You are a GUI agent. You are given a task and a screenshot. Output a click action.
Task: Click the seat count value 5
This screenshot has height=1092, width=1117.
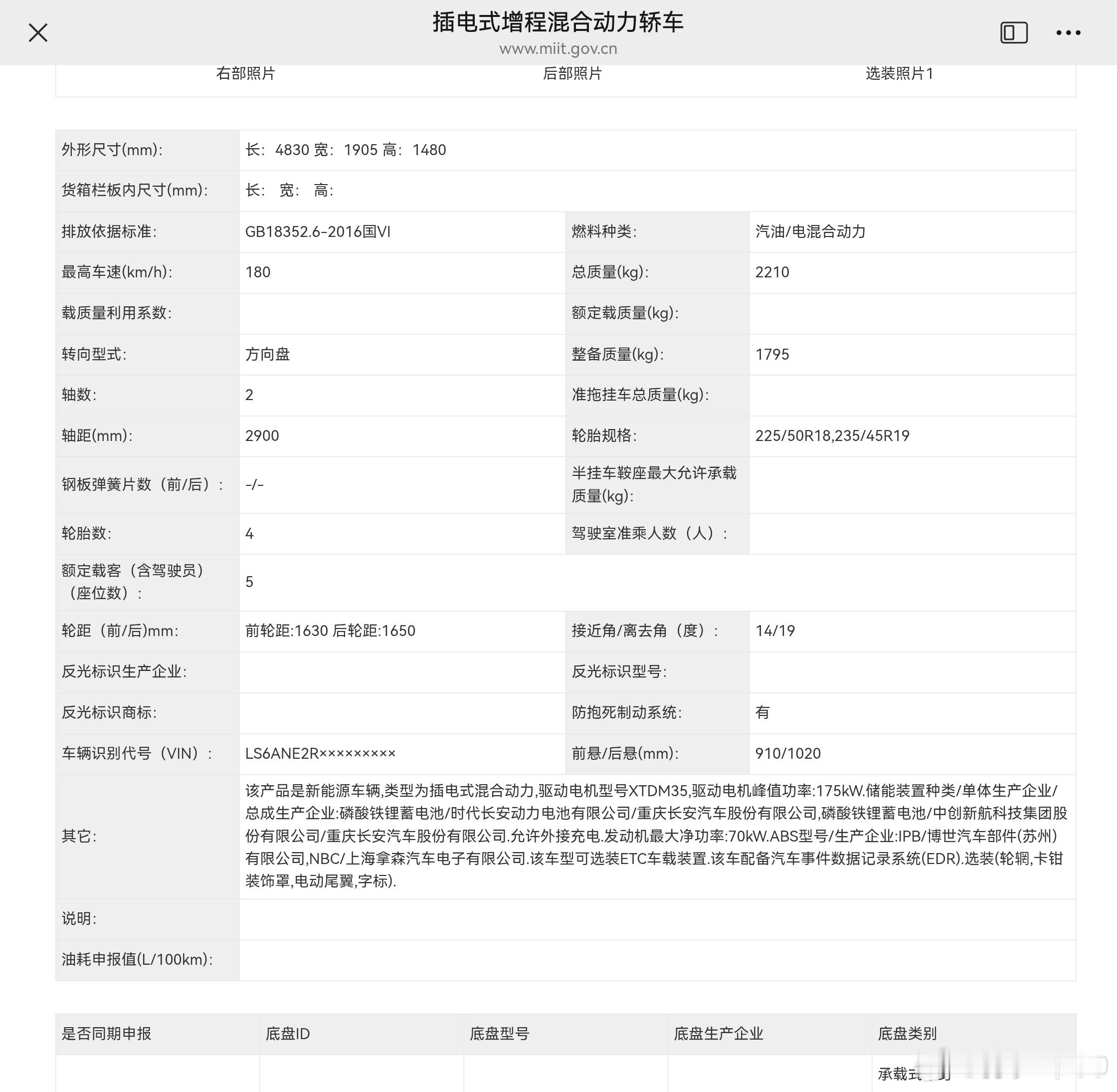click(249, 582)
